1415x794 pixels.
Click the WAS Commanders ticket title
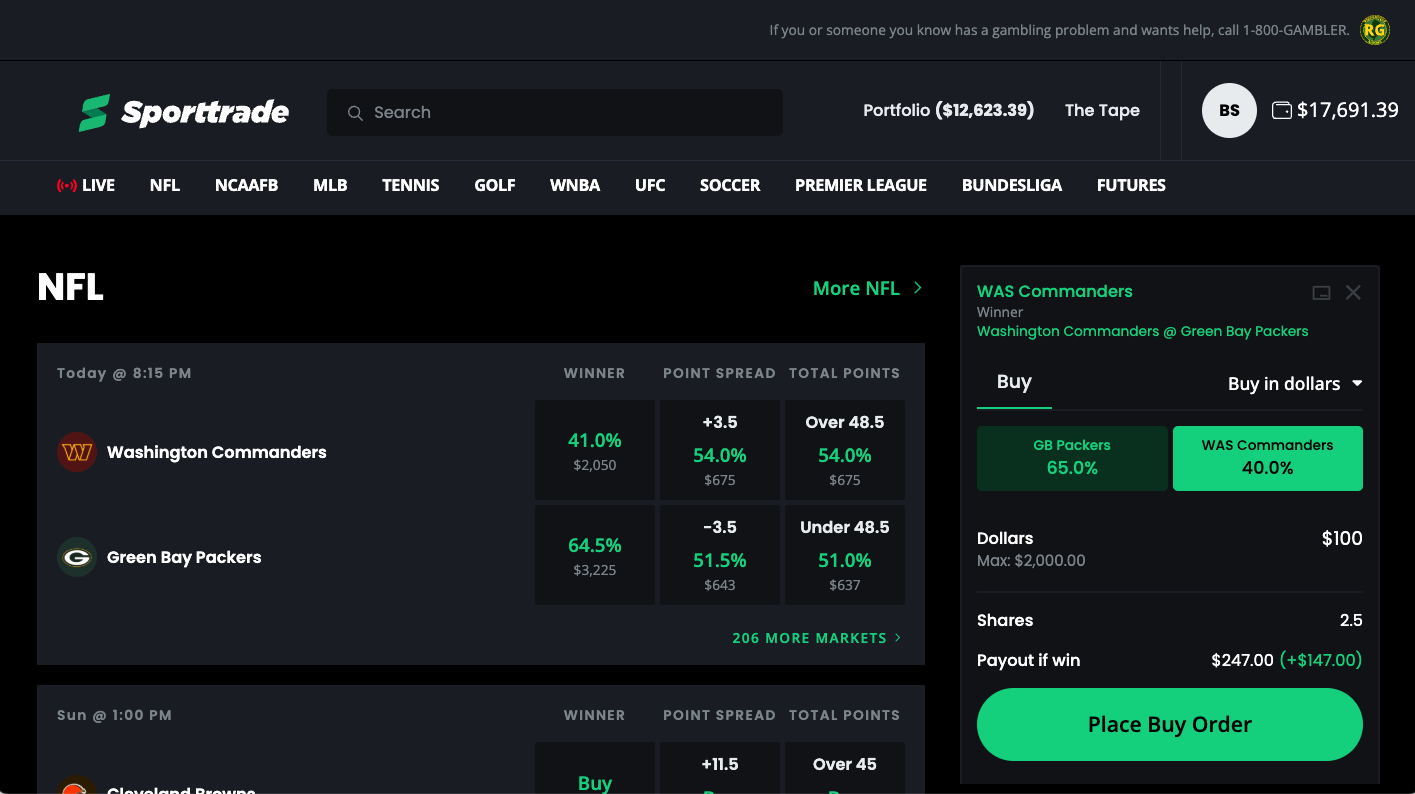pos(1055,291)
